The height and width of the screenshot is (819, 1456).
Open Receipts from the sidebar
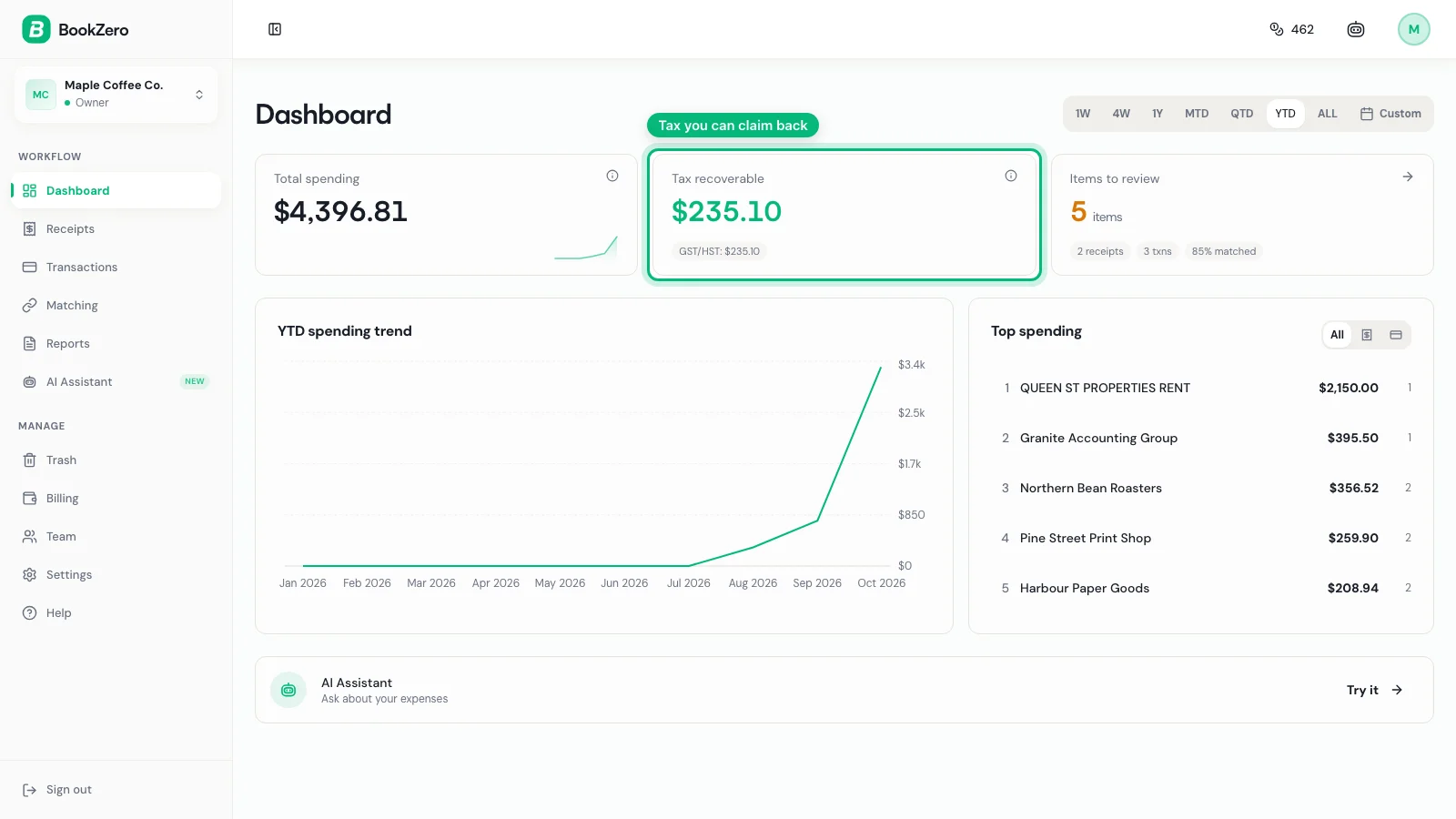tap(116, 228)
